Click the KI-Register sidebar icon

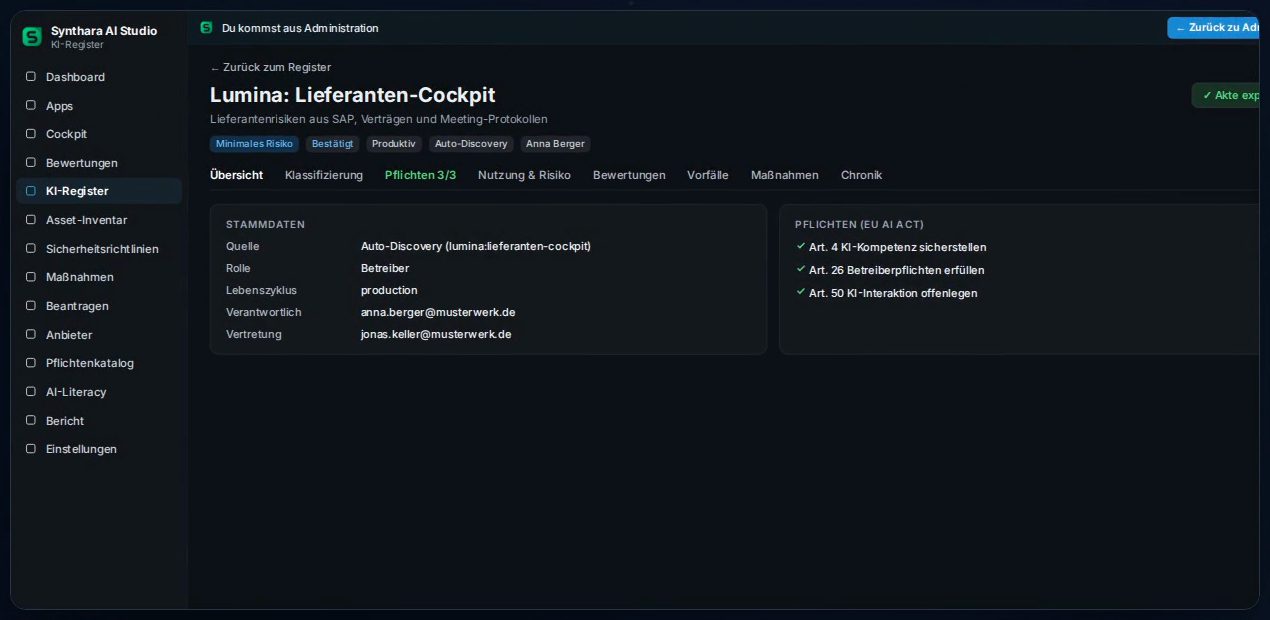coord(31,190)
